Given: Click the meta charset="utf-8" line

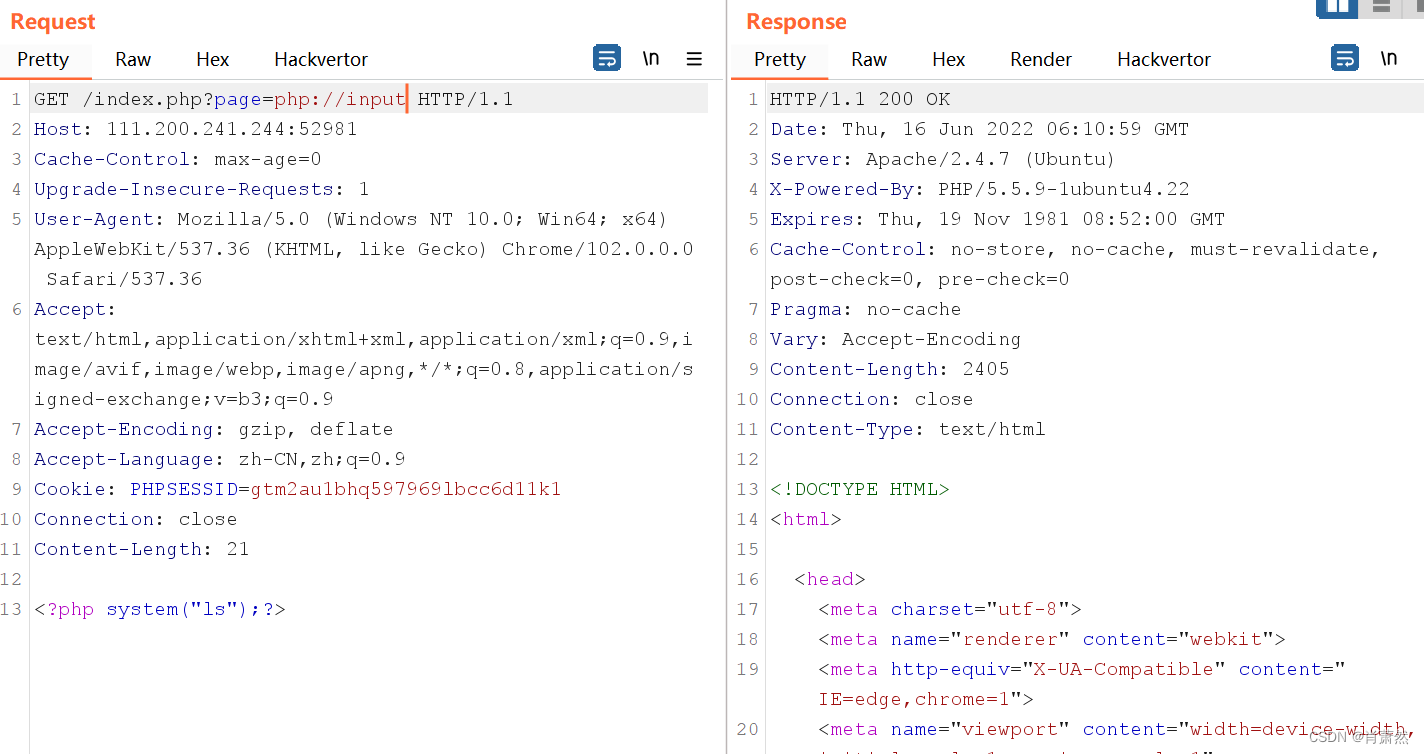Looking at the screenshot, I should (x=950, y=609).
